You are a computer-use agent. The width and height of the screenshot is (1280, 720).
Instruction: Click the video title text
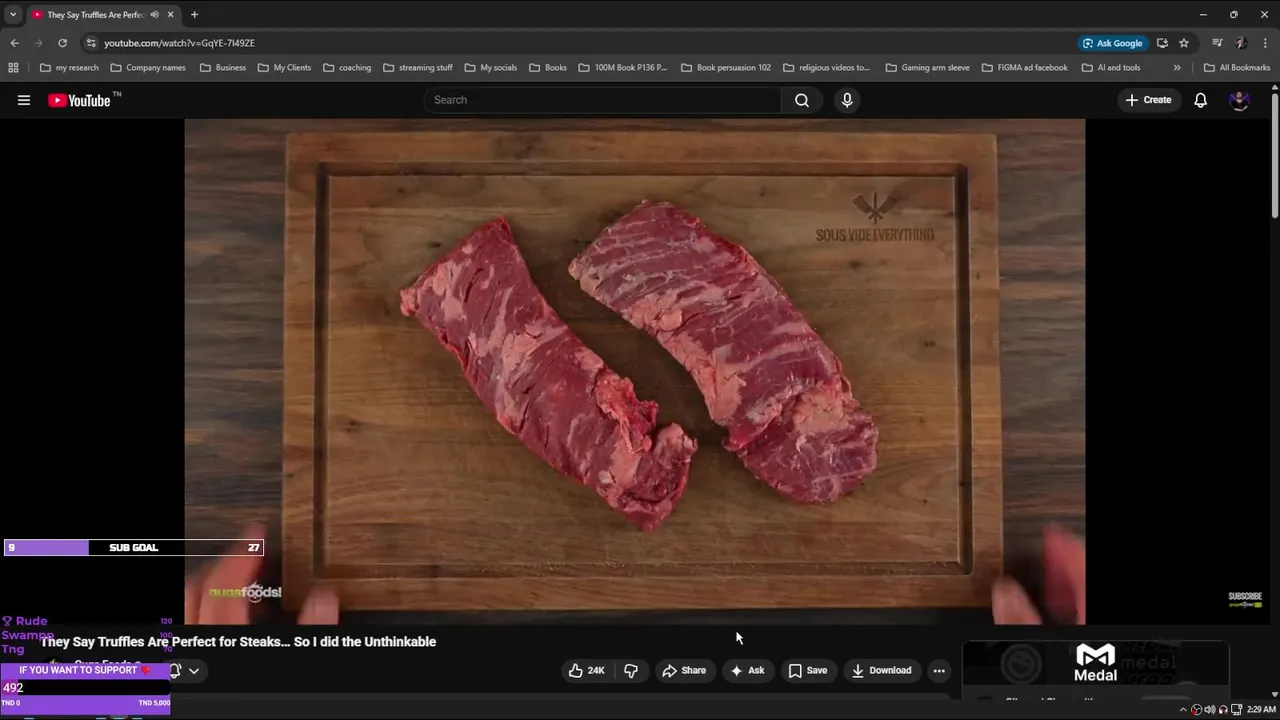click(x=238, y=642)
